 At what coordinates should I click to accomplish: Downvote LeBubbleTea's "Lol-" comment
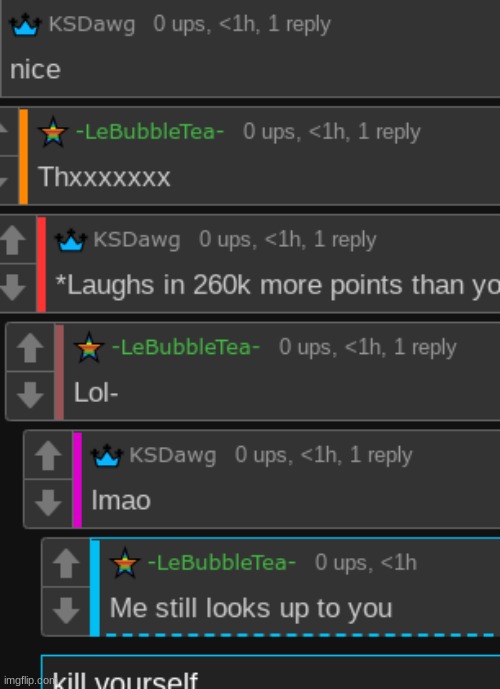[30, 395]
